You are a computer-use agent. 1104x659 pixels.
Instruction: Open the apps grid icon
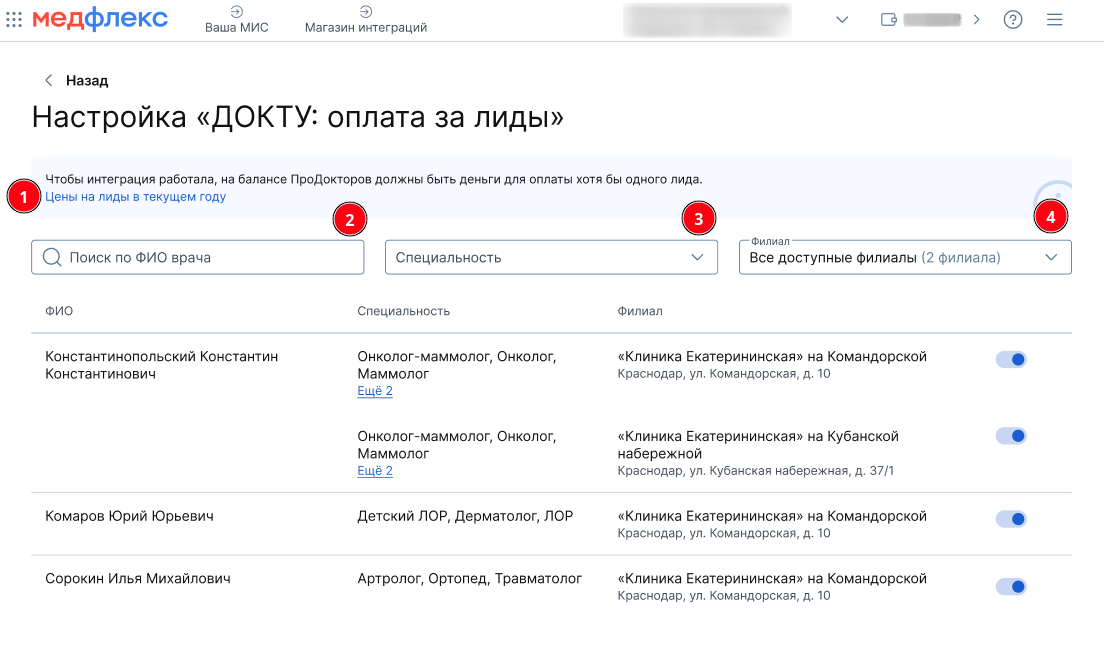(14, 19)
